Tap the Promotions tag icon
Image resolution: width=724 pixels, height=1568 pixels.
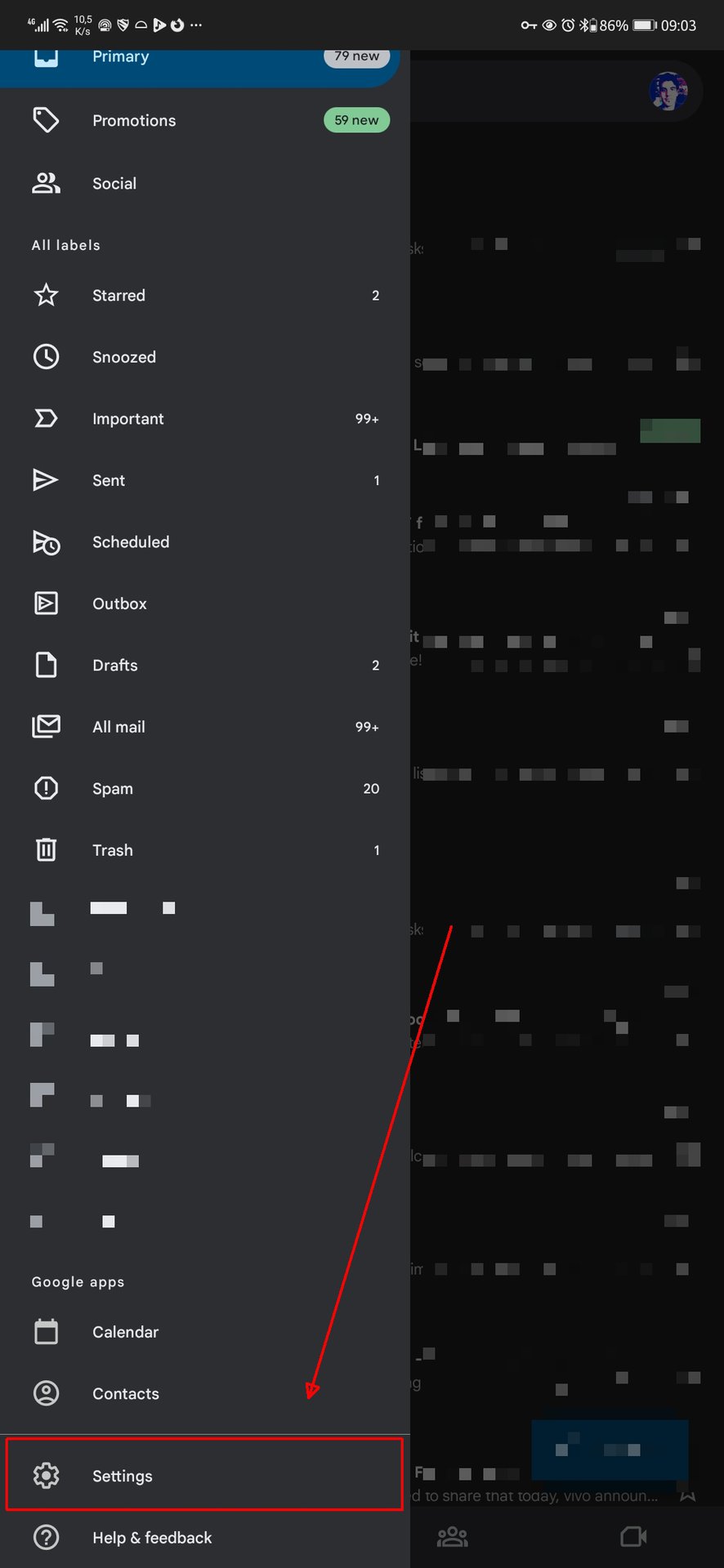46,120
